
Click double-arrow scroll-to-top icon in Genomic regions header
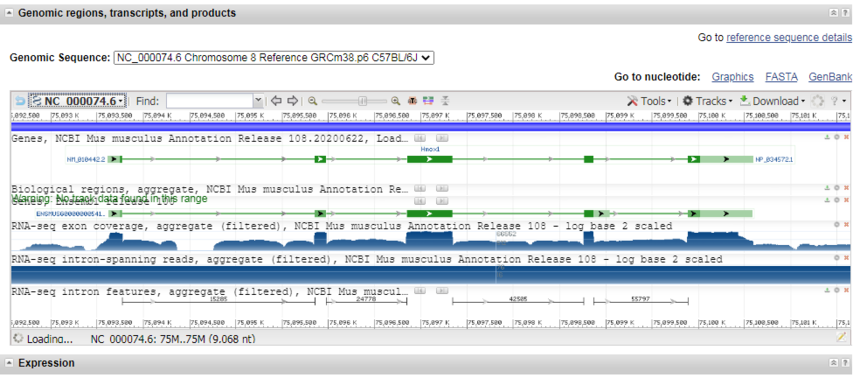(x=834, y=13)
